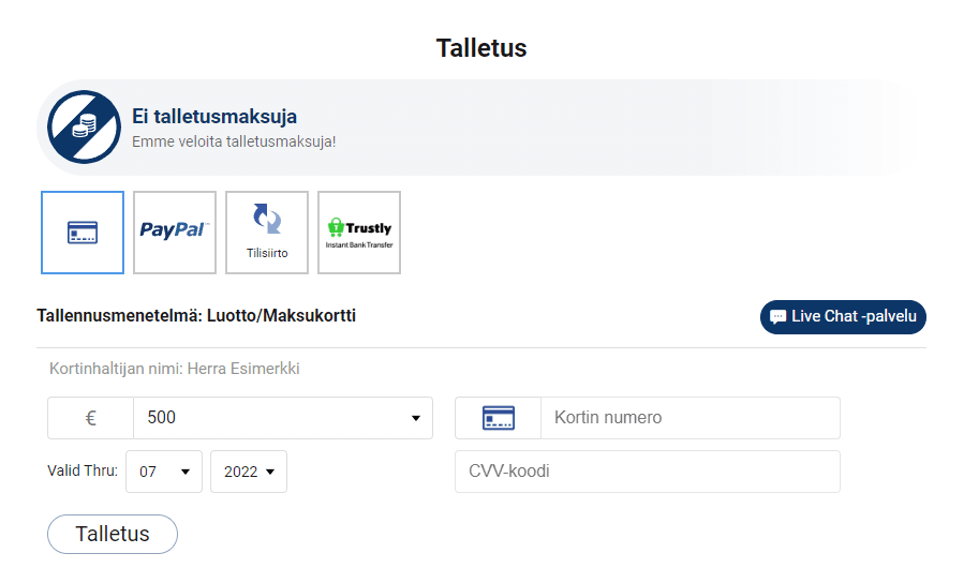Screen dimensions: 964x568
Task: Choose PayPal as the deposit method
Action: click(174, 233)
